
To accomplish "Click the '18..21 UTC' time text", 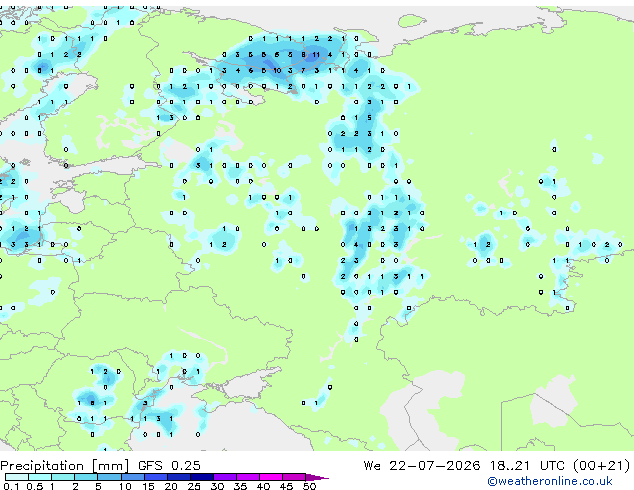I will click(x=529, y=466).
